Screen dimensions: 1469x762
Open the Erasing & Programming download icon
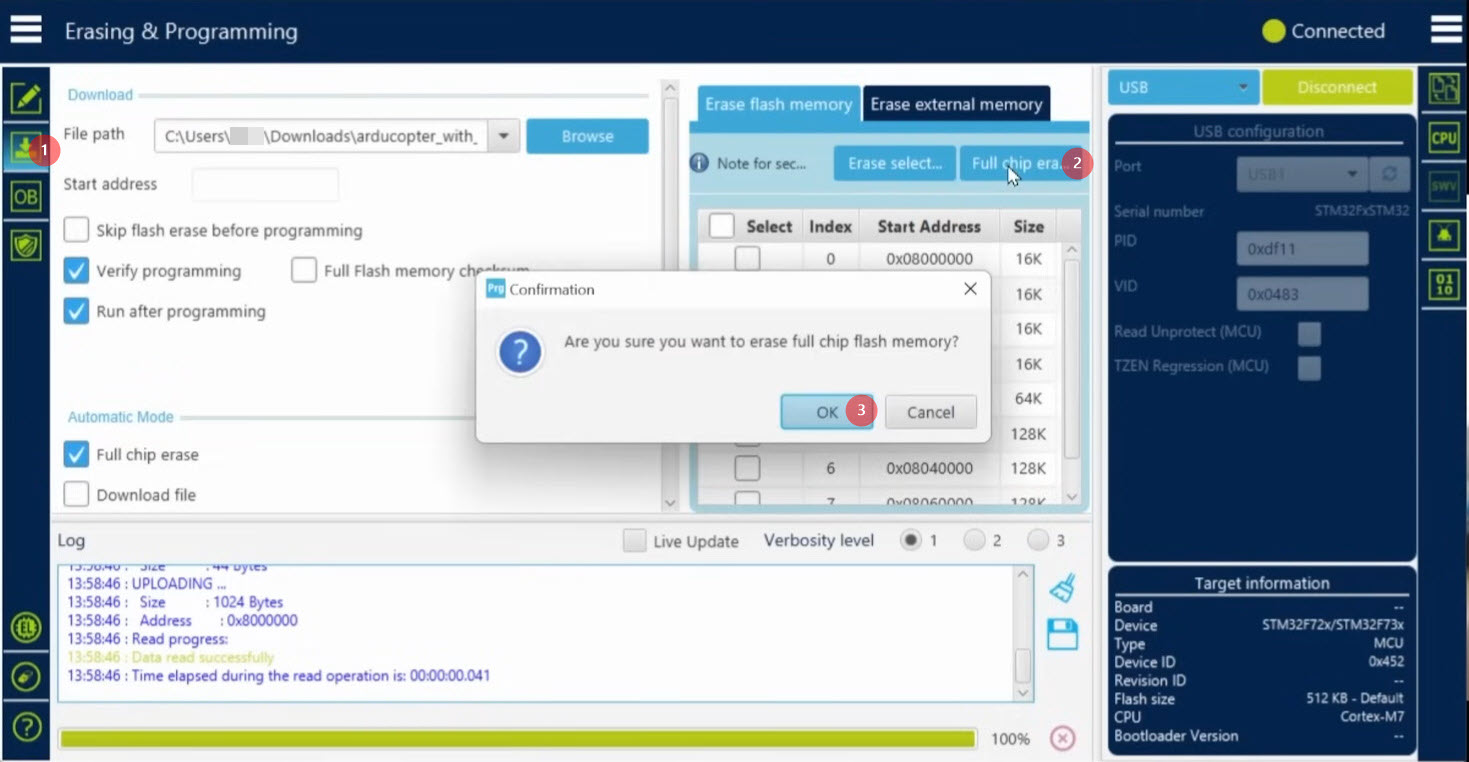coord(24,148)
